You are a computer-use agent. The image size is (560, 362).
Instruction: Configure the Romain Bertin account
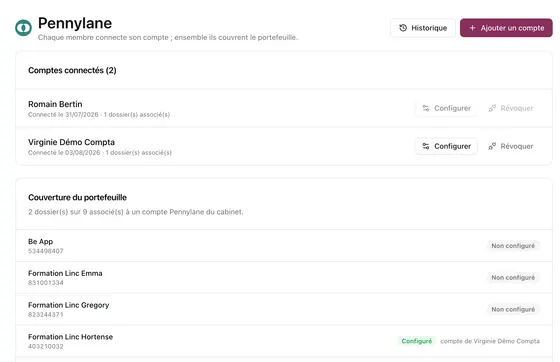pos(446,108)
